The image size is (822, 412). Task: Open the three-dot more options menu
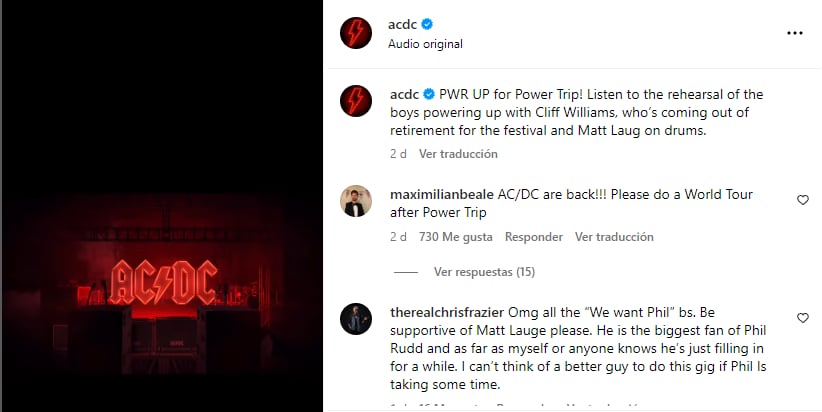pyautogui.click(x=795, y=33)
